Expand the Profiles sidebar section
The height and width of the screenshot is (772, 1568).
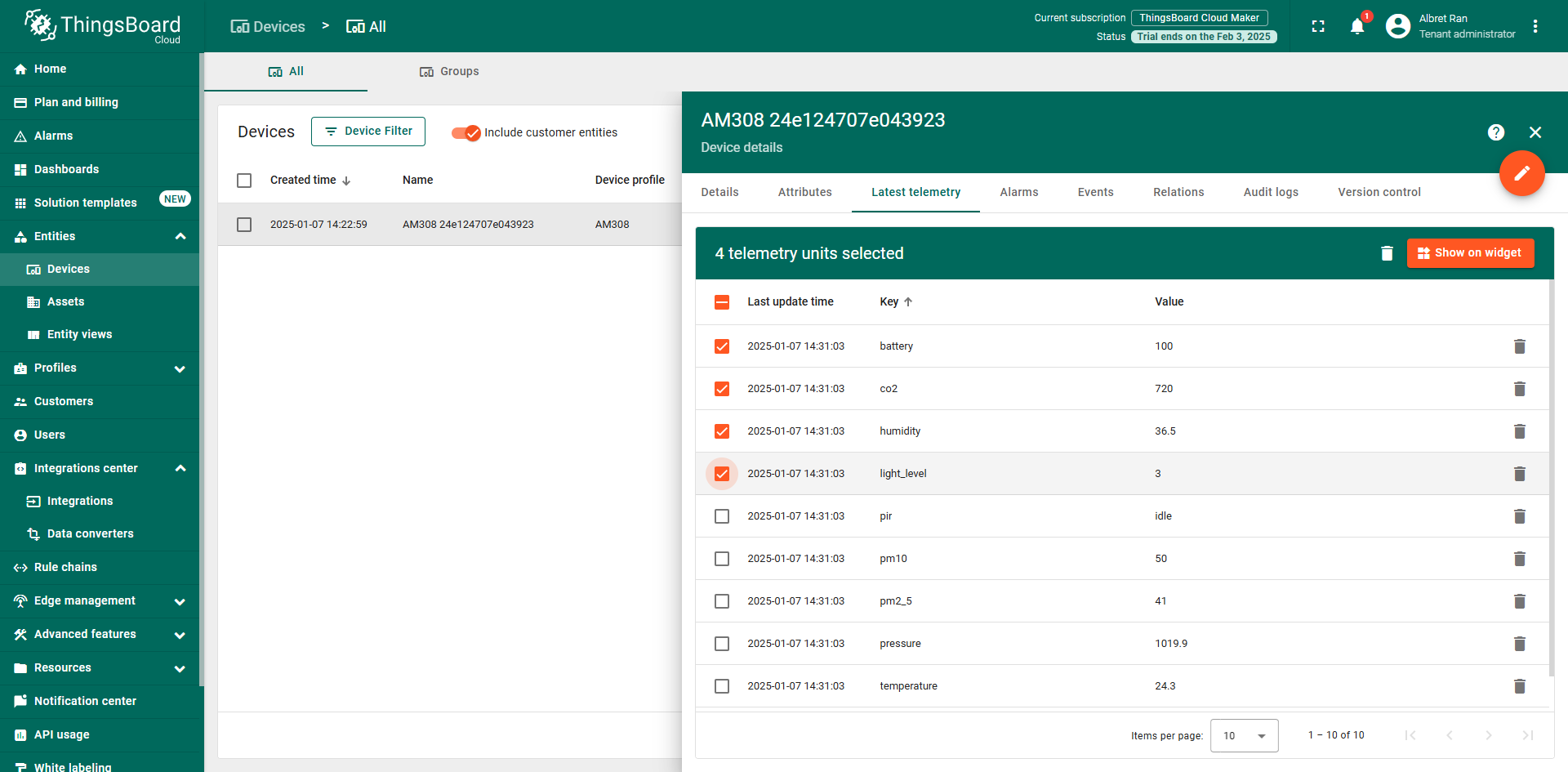click(180, 369)
